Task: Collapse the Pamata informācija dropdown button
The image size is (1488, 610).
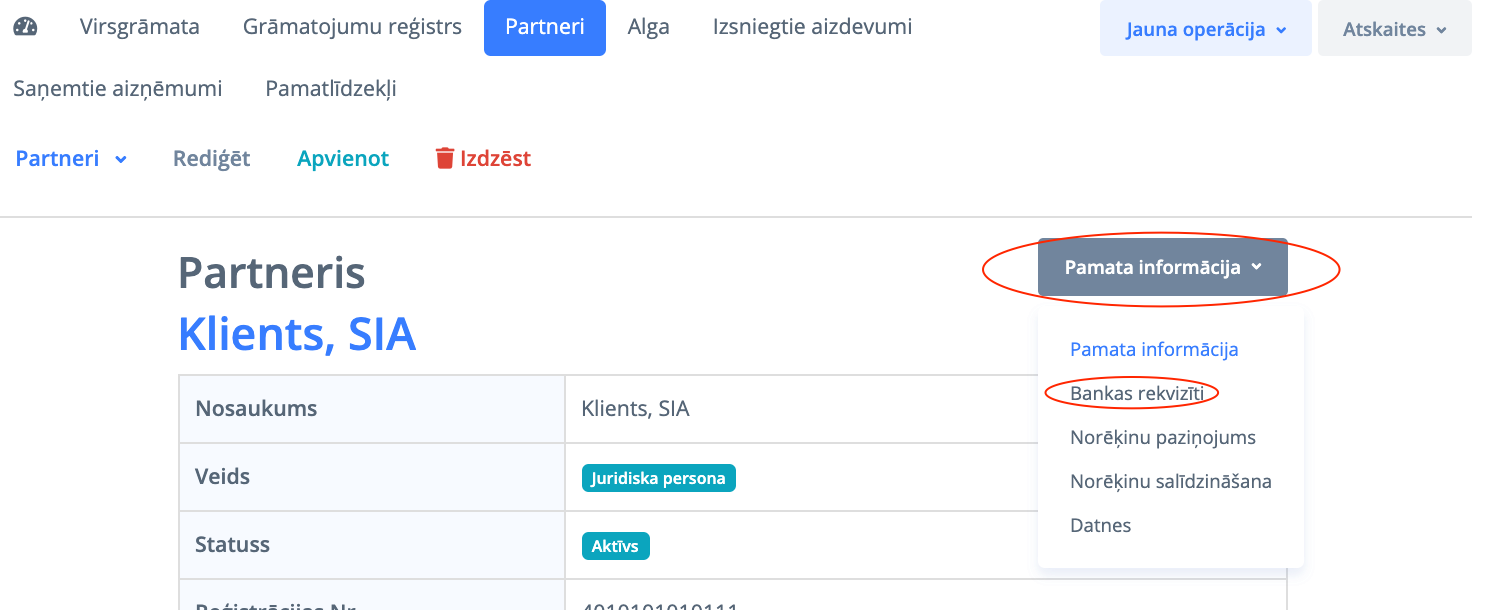Action: tap(1162, 267)
